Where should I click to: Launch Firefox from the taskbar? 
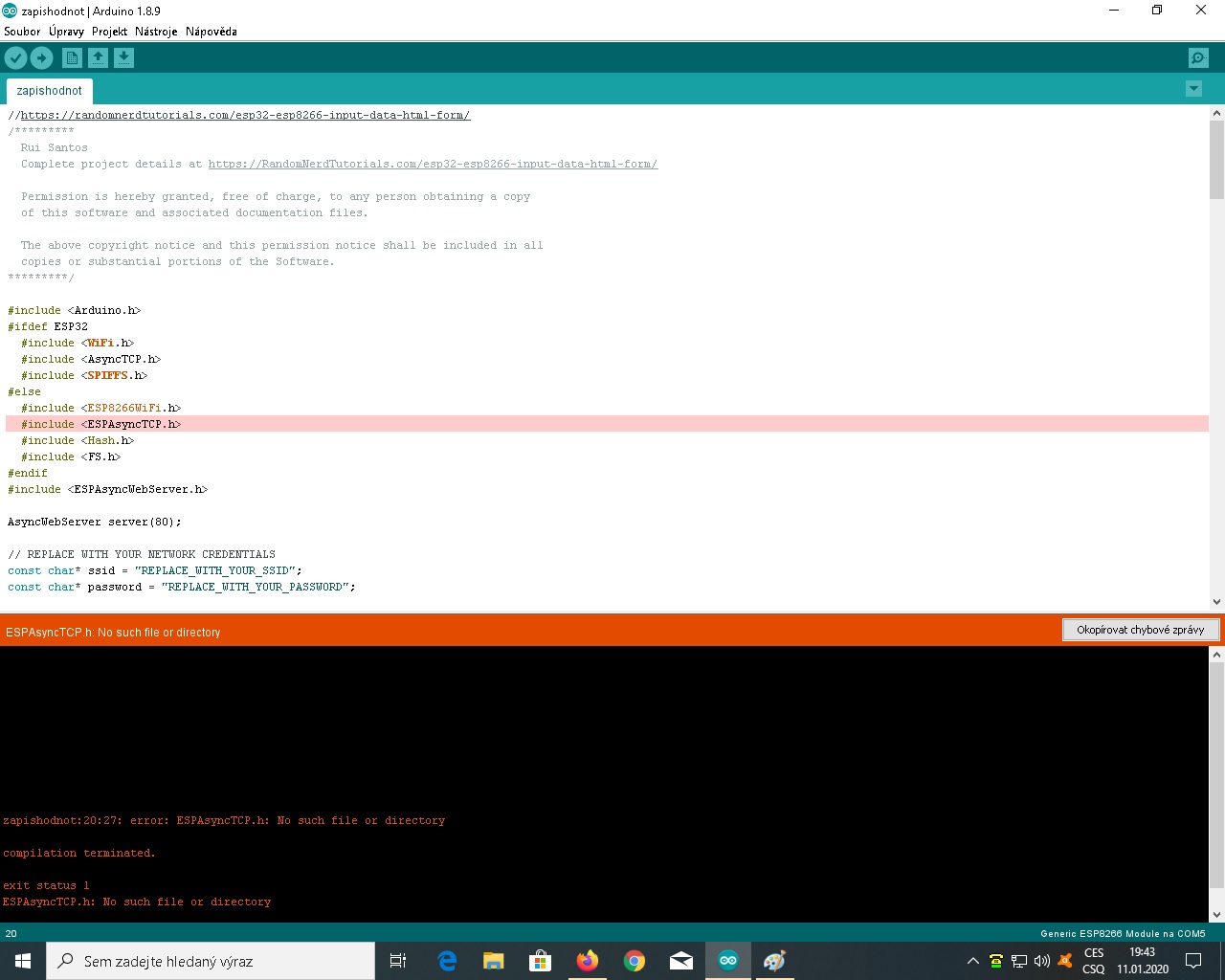(588, 961)
